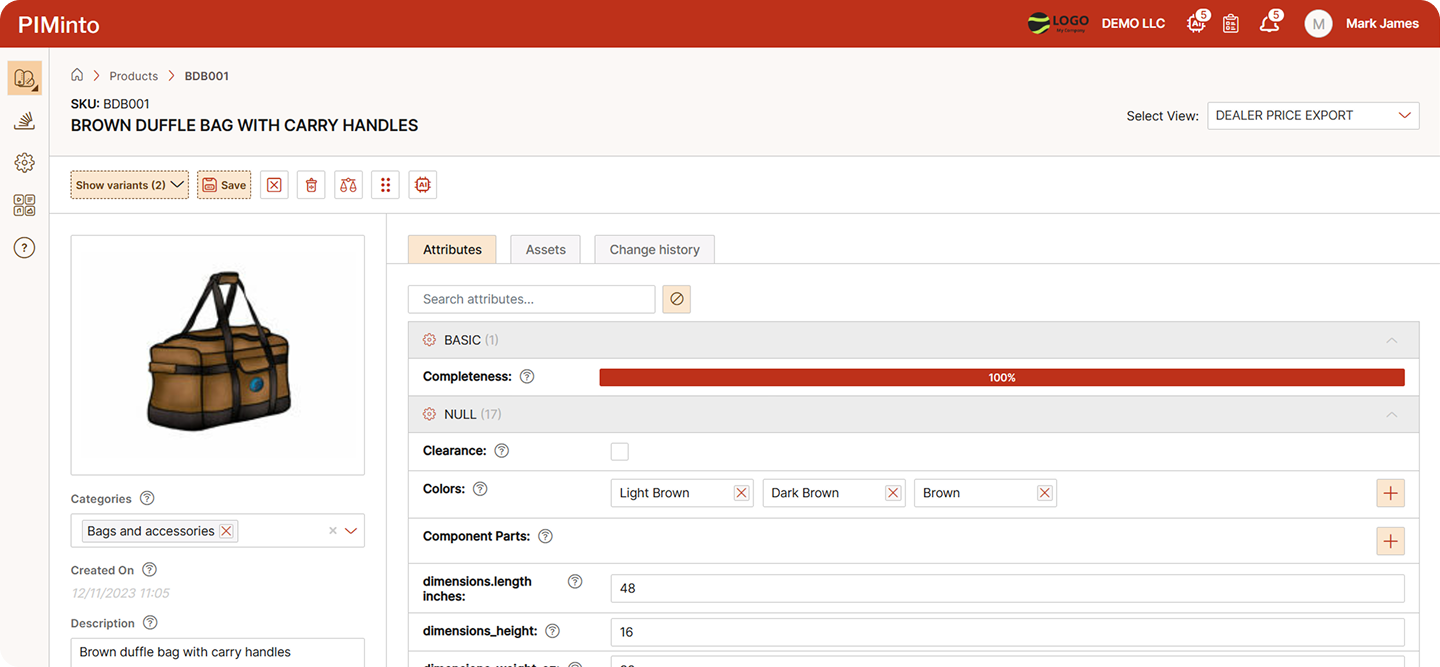Image resolution: width=1440 pixels, height=667 pixels.
Task: Navigate to Products in the breadcrumb
Action: point(133,75)
